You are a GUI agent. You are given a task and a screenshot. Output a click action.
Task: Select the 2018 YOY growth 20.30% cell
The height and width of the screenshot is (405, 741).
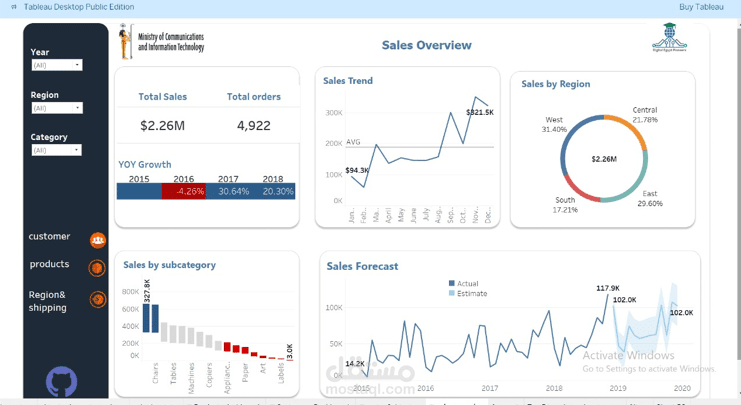click(273, 191)
